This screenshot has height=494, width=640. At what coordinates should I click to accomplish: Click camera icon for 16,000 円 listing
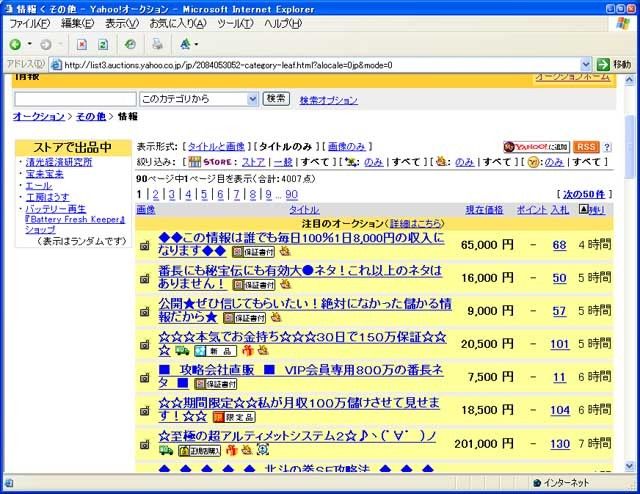144,279
